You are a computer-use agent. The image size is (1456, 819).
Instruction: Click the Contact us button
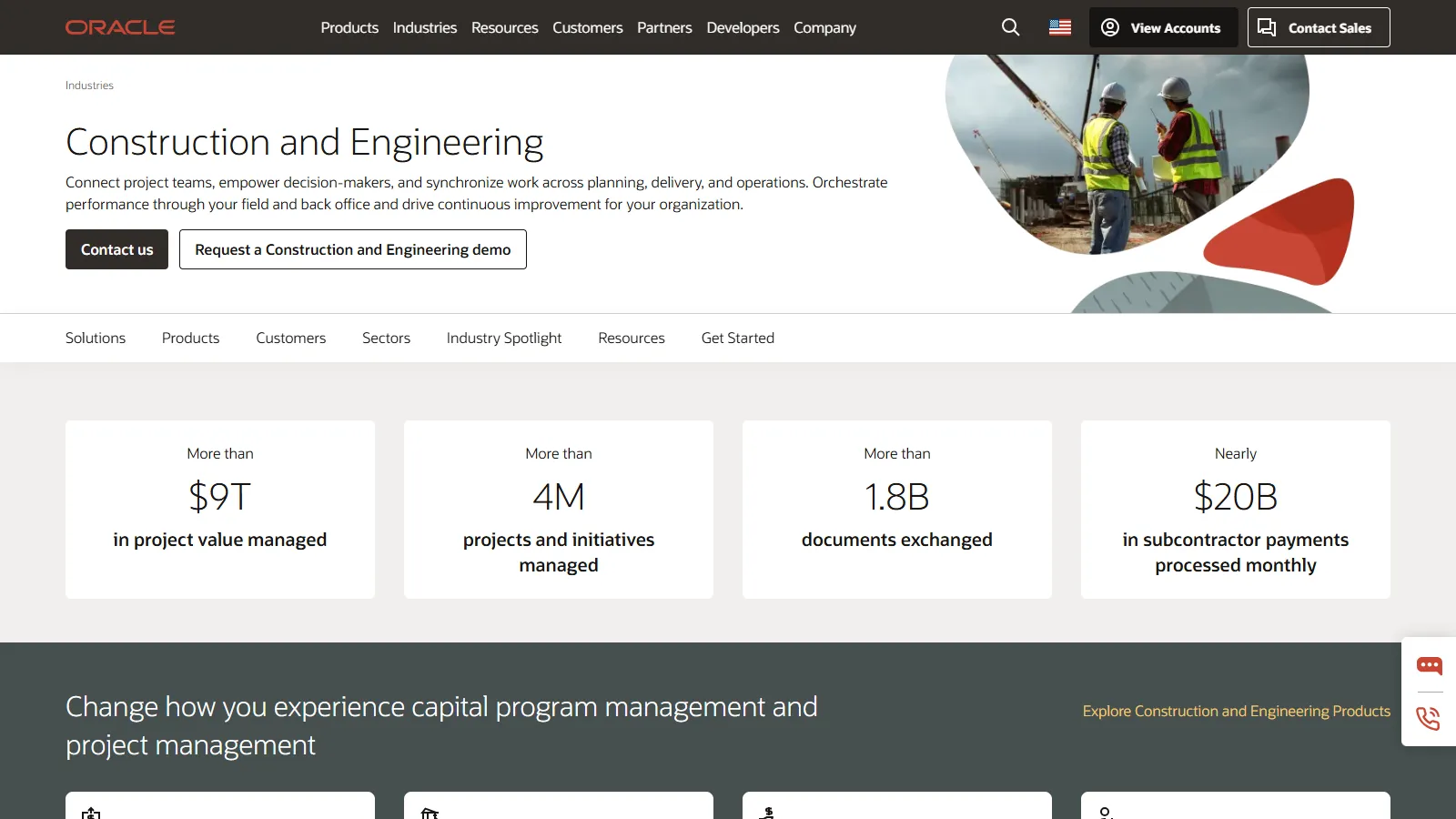[x=116, y=249]
